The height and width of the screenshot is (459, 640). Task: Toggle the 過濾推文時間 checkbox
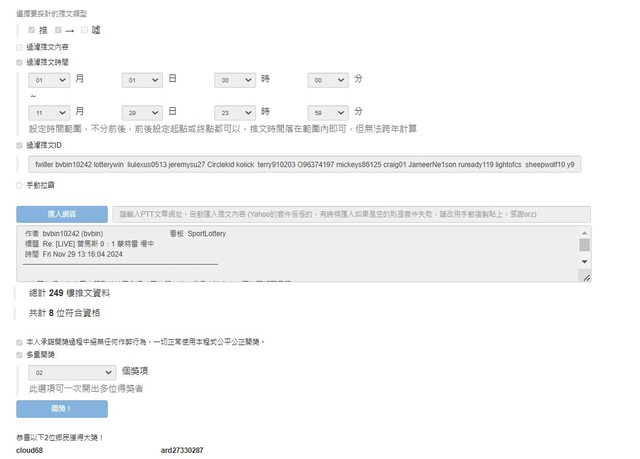19,62
